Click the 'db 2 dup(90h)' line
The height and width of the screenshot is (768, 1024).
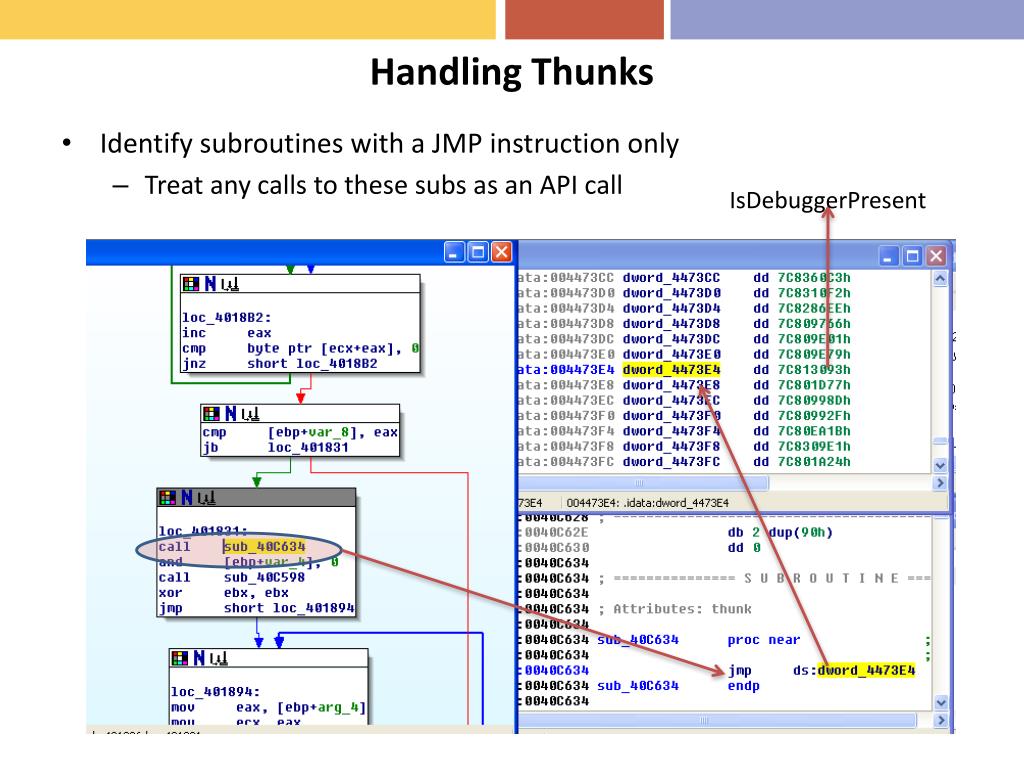pyautogui.click(x=780, y=532)
